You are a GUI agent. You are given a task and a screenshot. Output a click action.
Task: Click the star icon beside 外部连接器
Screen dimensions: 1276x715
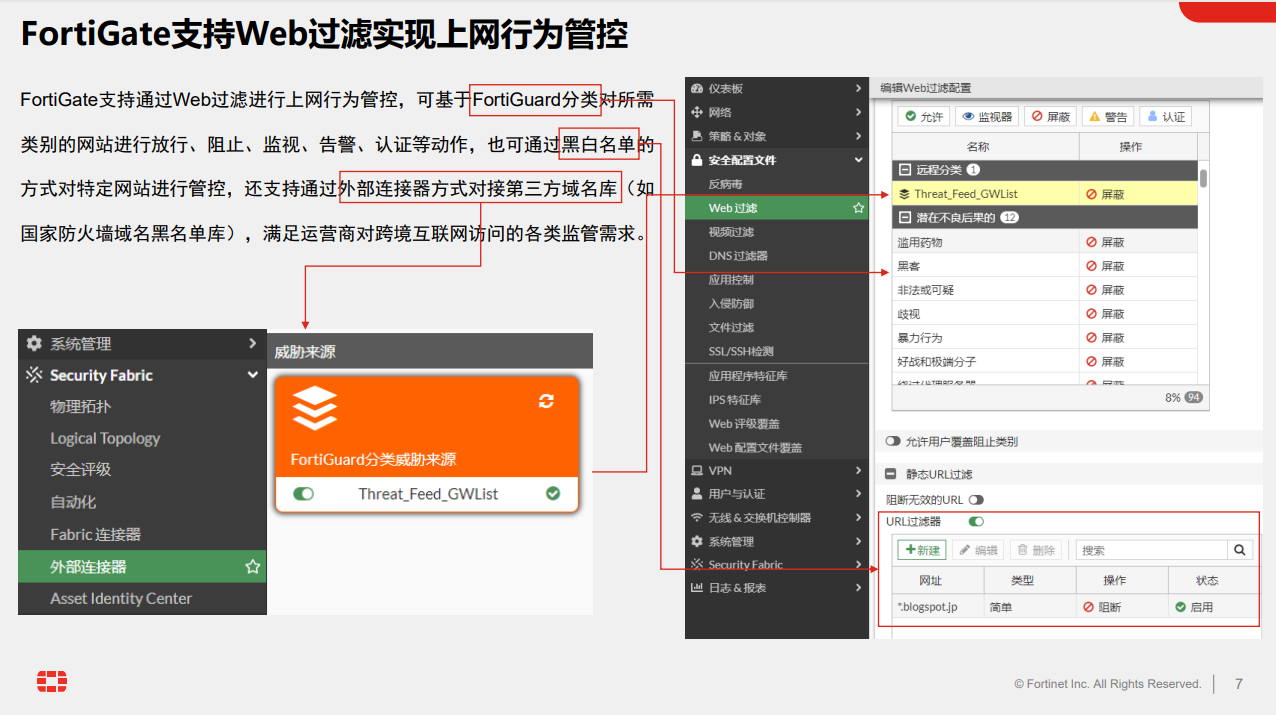pyautogui.click(x=252, y=567)
